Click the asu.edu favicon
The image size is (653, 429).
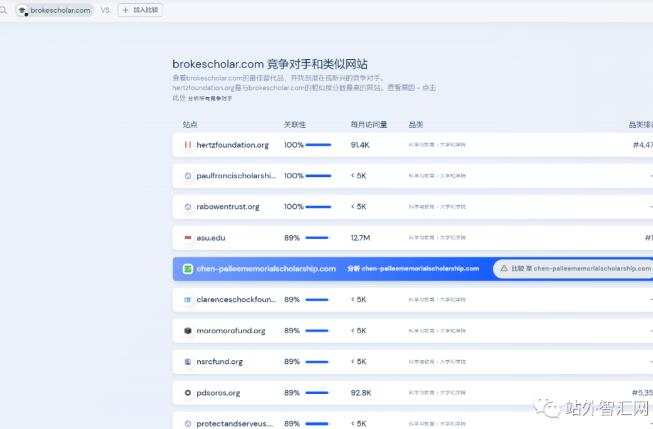188,238
